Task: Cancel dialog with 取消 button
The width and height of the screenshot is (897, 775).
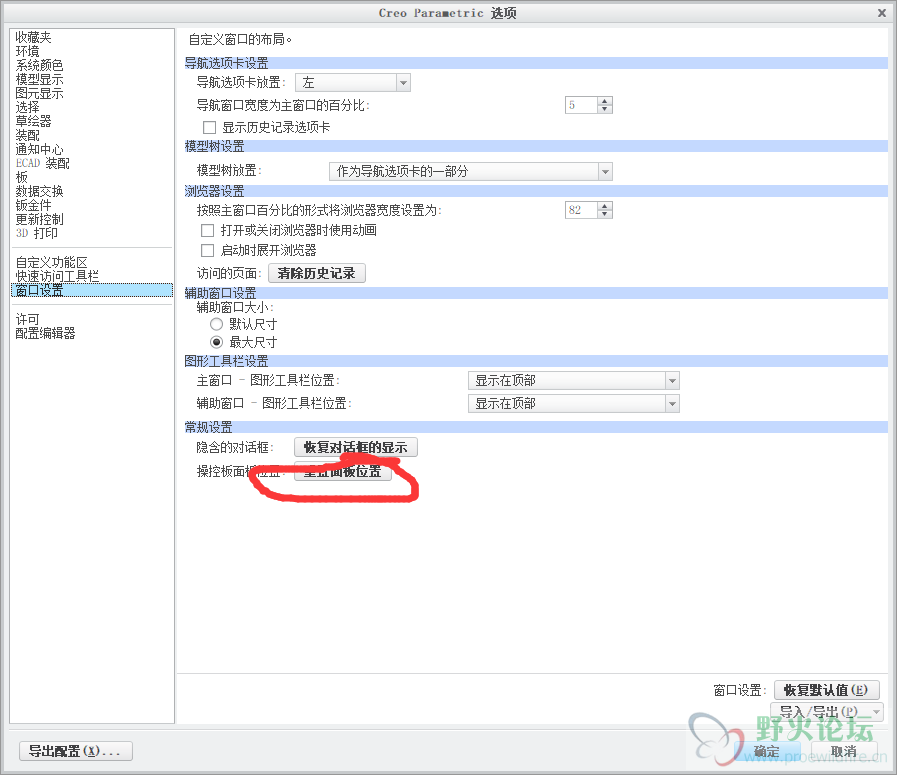Action: click(844, 752)
